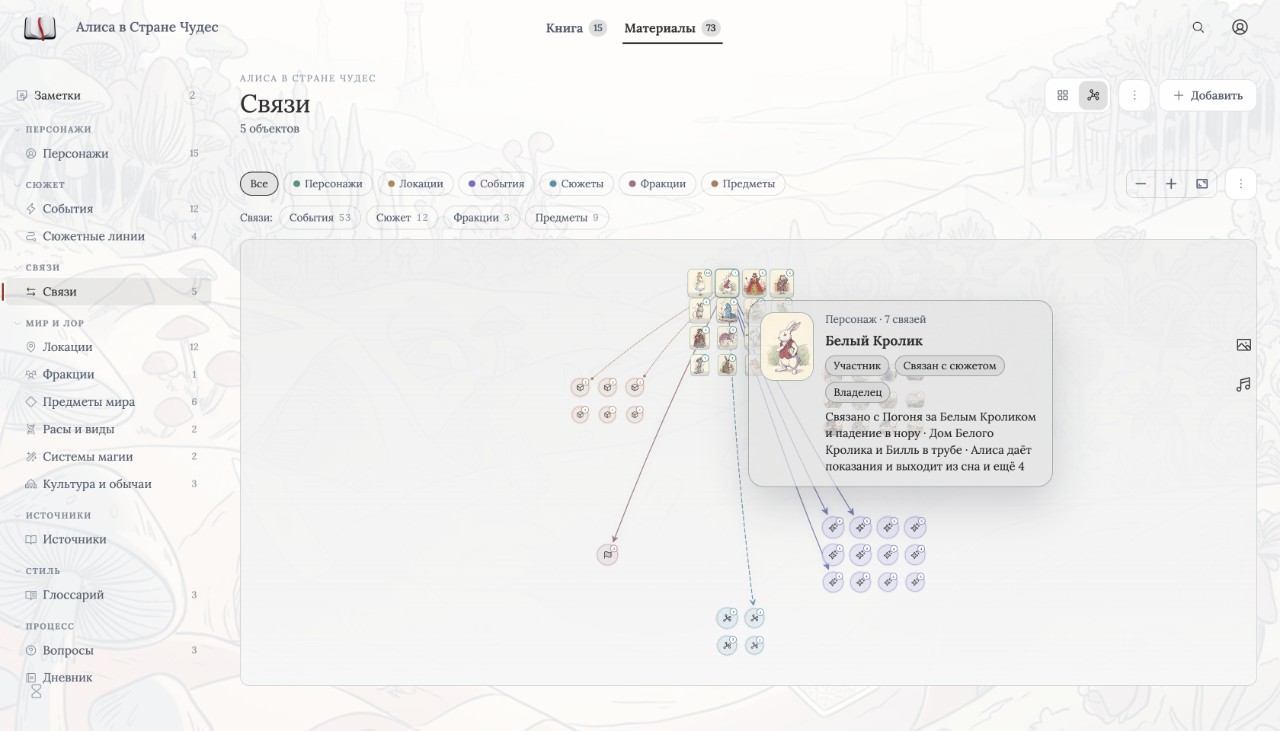Select the graph view icon
The image size is (1280, 731).
(1093, 96)
